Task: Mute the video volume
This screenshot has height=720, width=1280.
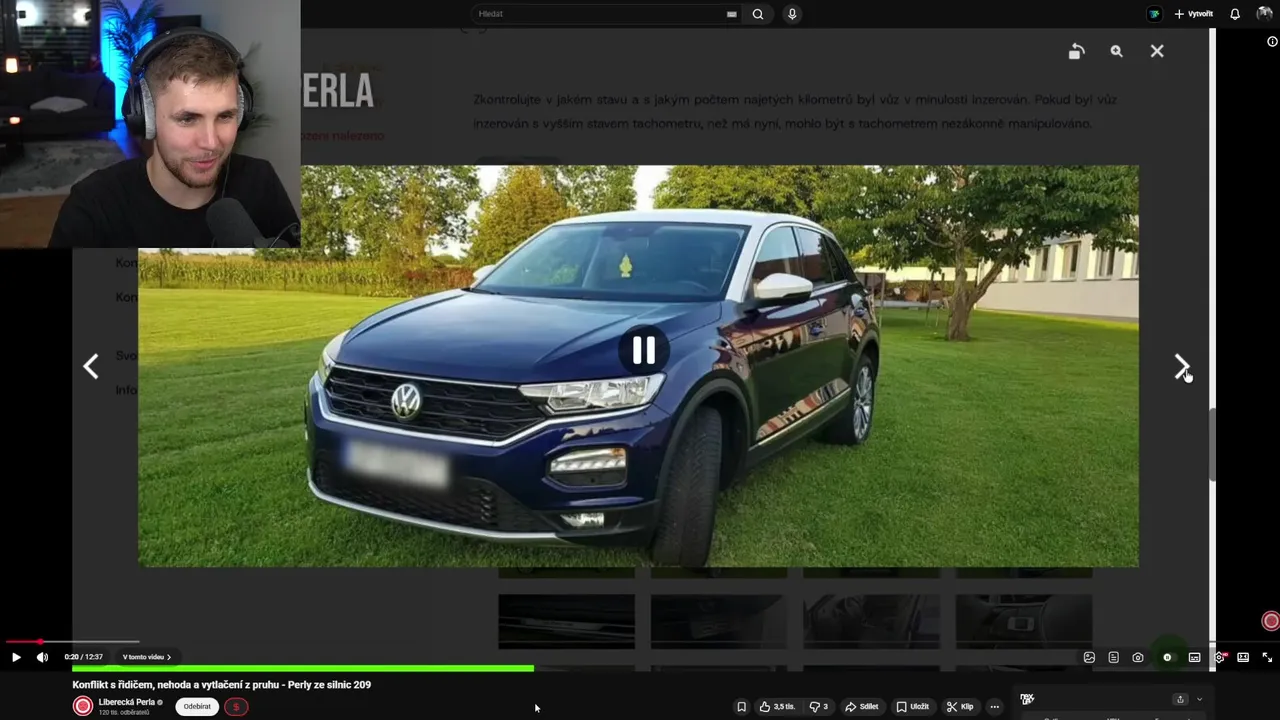Action: [42, 657]
